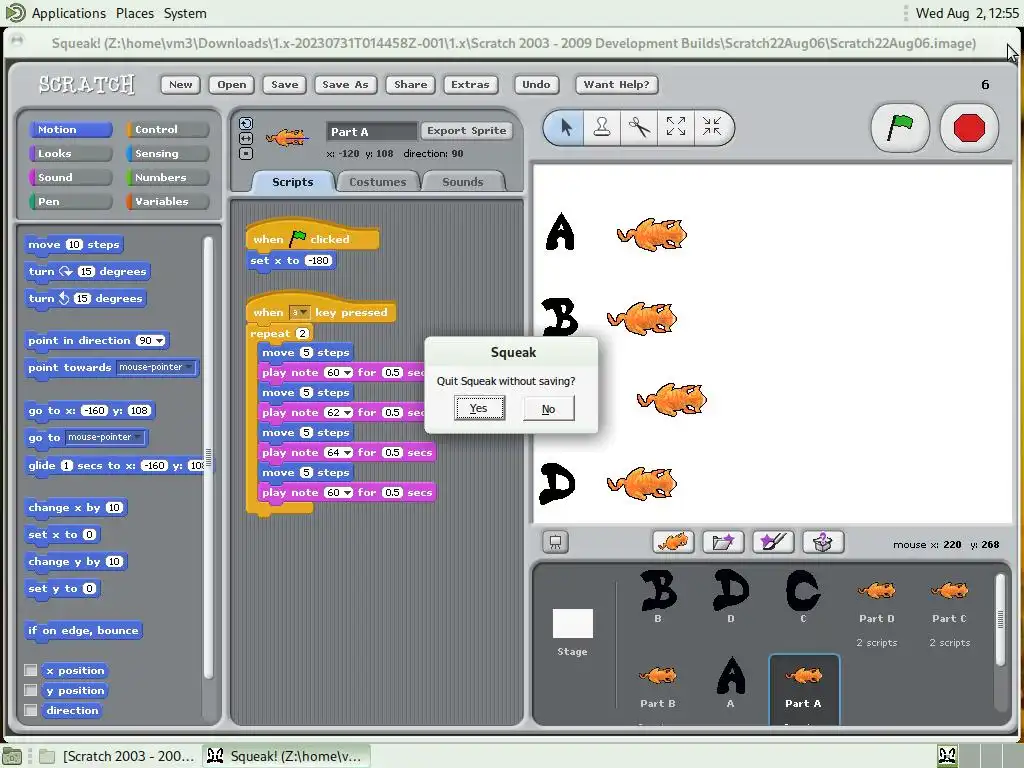Click the Want Help? button
The width and height of the screenshot is (1024, 768).
tap(616, 84)
